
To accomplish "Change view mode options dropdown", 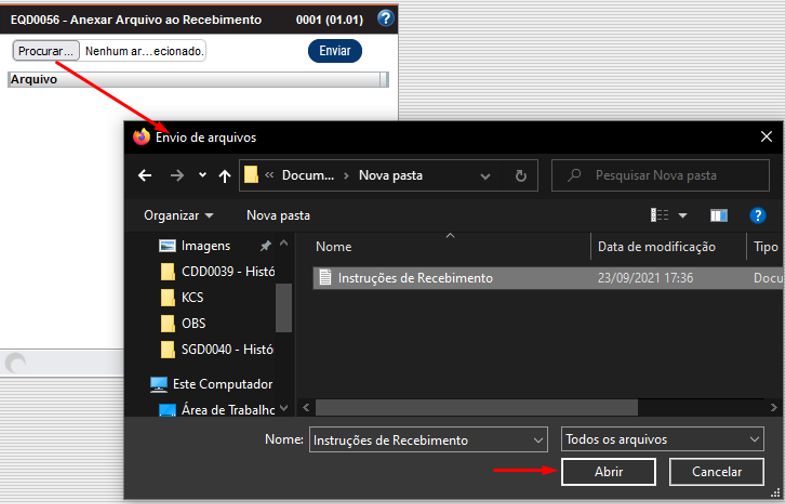I will tap(683, 215).
